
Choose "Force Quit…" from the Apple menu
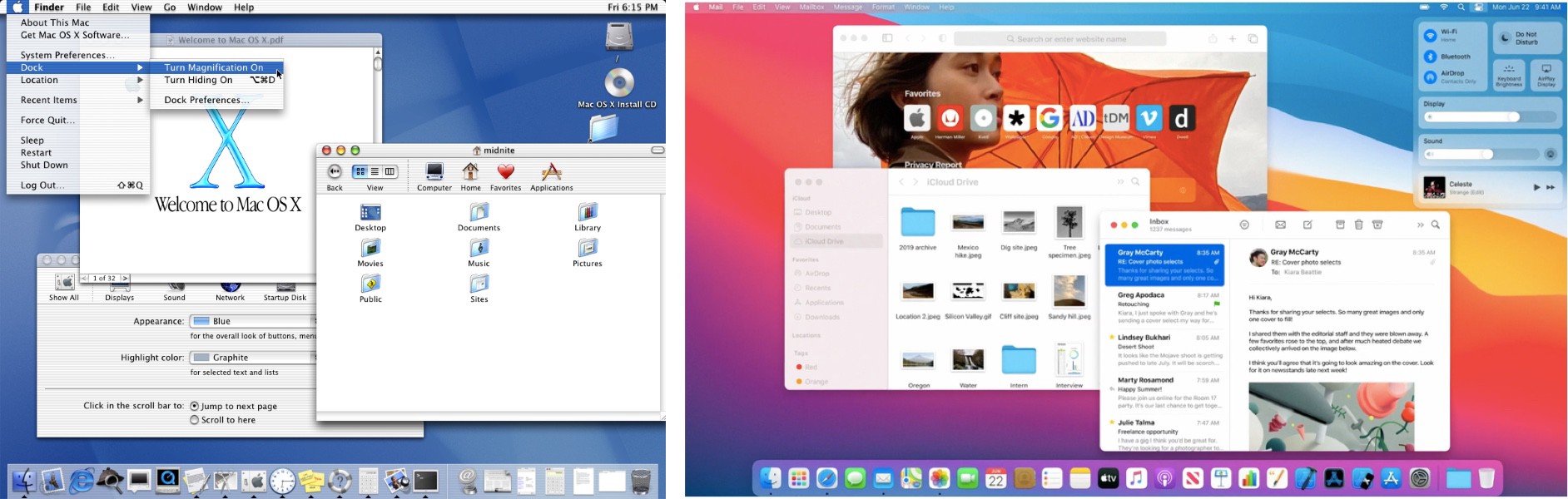[78, 120]
